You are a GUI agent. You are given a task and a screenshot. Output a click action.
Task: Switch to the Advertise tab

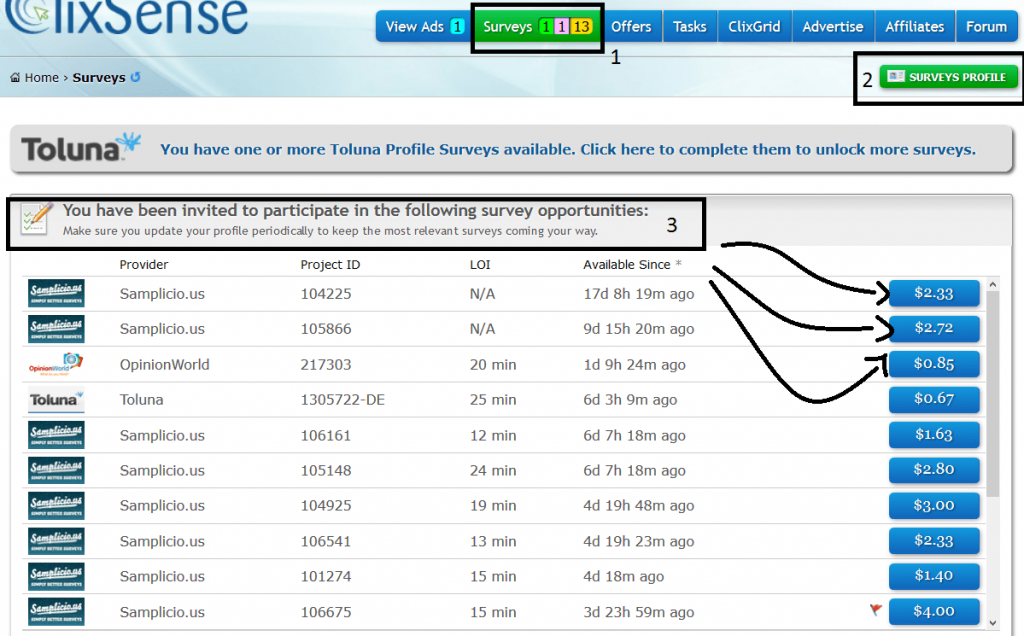(x=833, y=27)
